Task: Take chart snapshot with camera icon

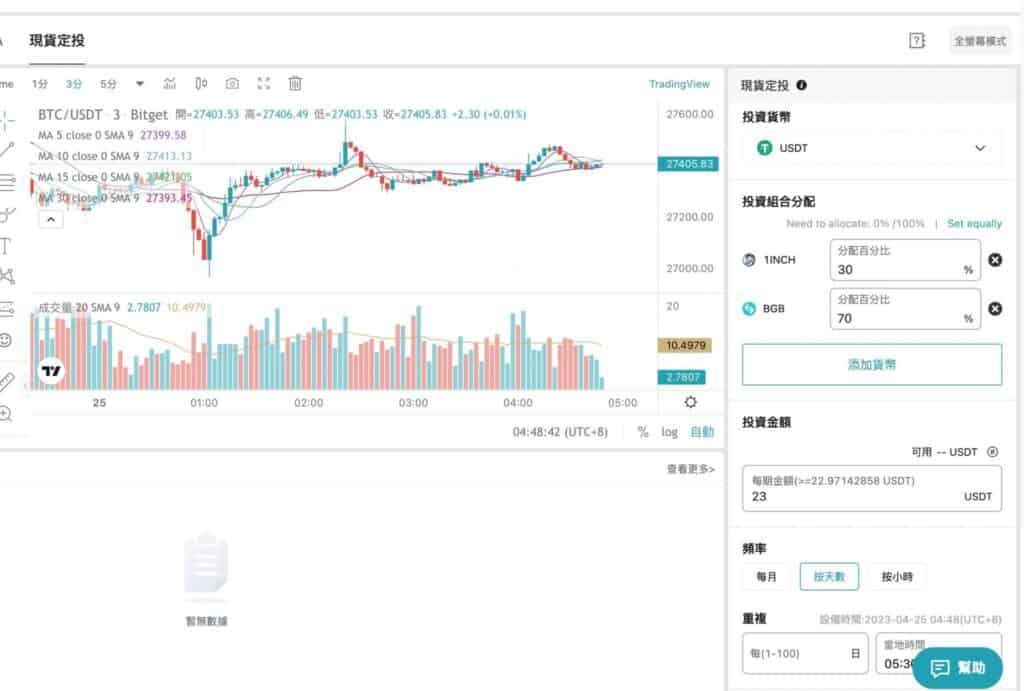Action: click(x=232, y=84)
